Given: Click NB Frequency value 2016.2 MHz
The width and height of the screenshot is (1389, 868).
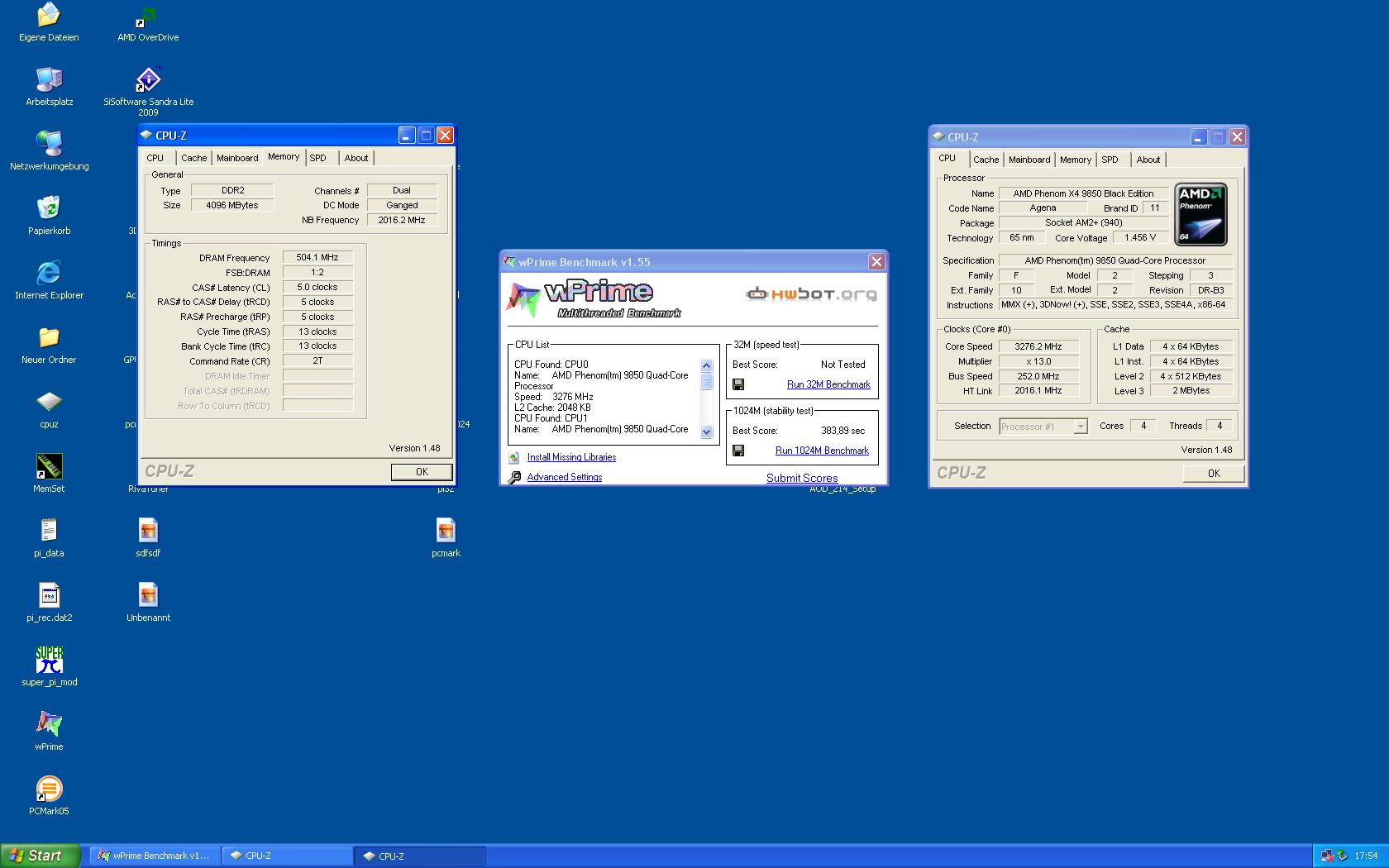Looking at the screenshot, I should [402, 220].
